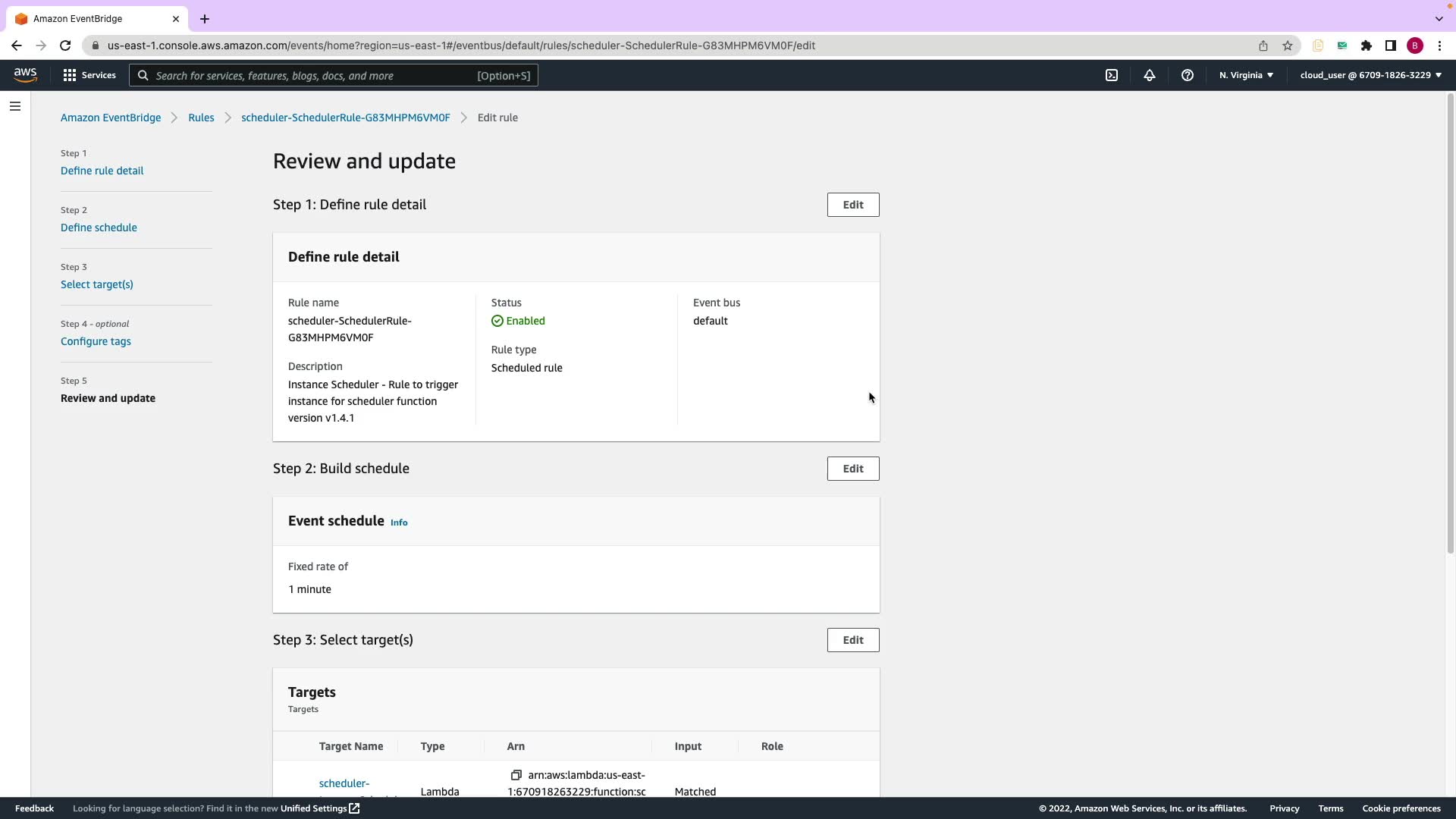This screenshot has height=819, width=1456.
Task: Go to Step 3 Select target(s)
Action: click(97, 284)
